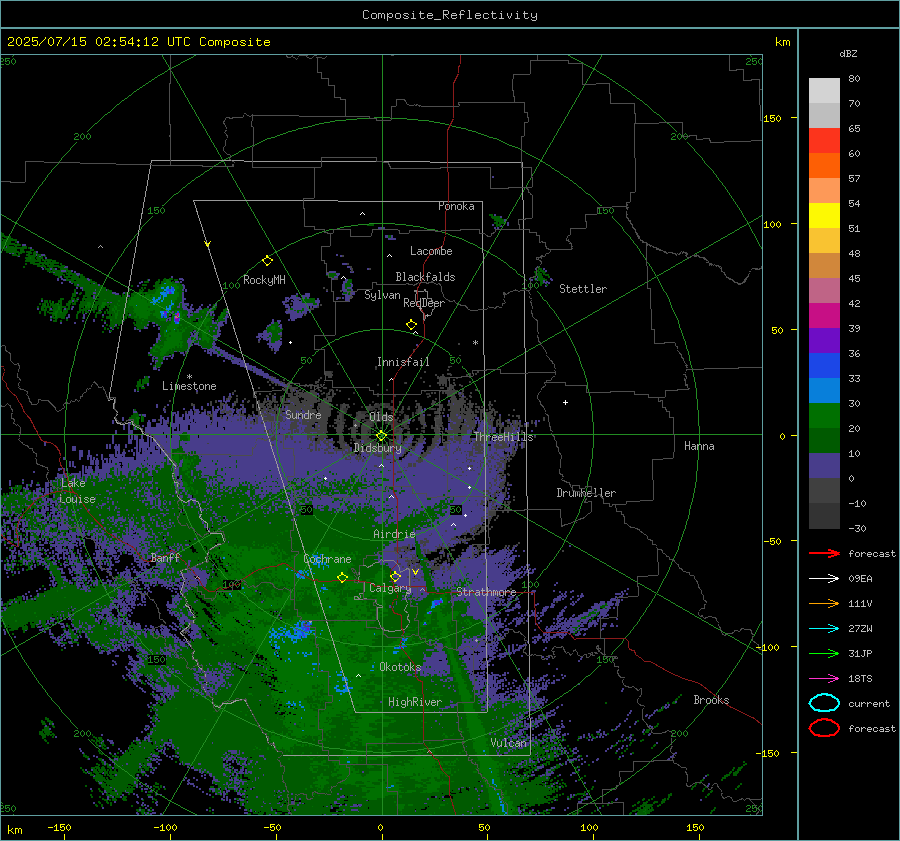Image resolution: width=900 pixels, height=841 pixels.
Task: Select the Strathmore city label
Action: pos(486,592)
